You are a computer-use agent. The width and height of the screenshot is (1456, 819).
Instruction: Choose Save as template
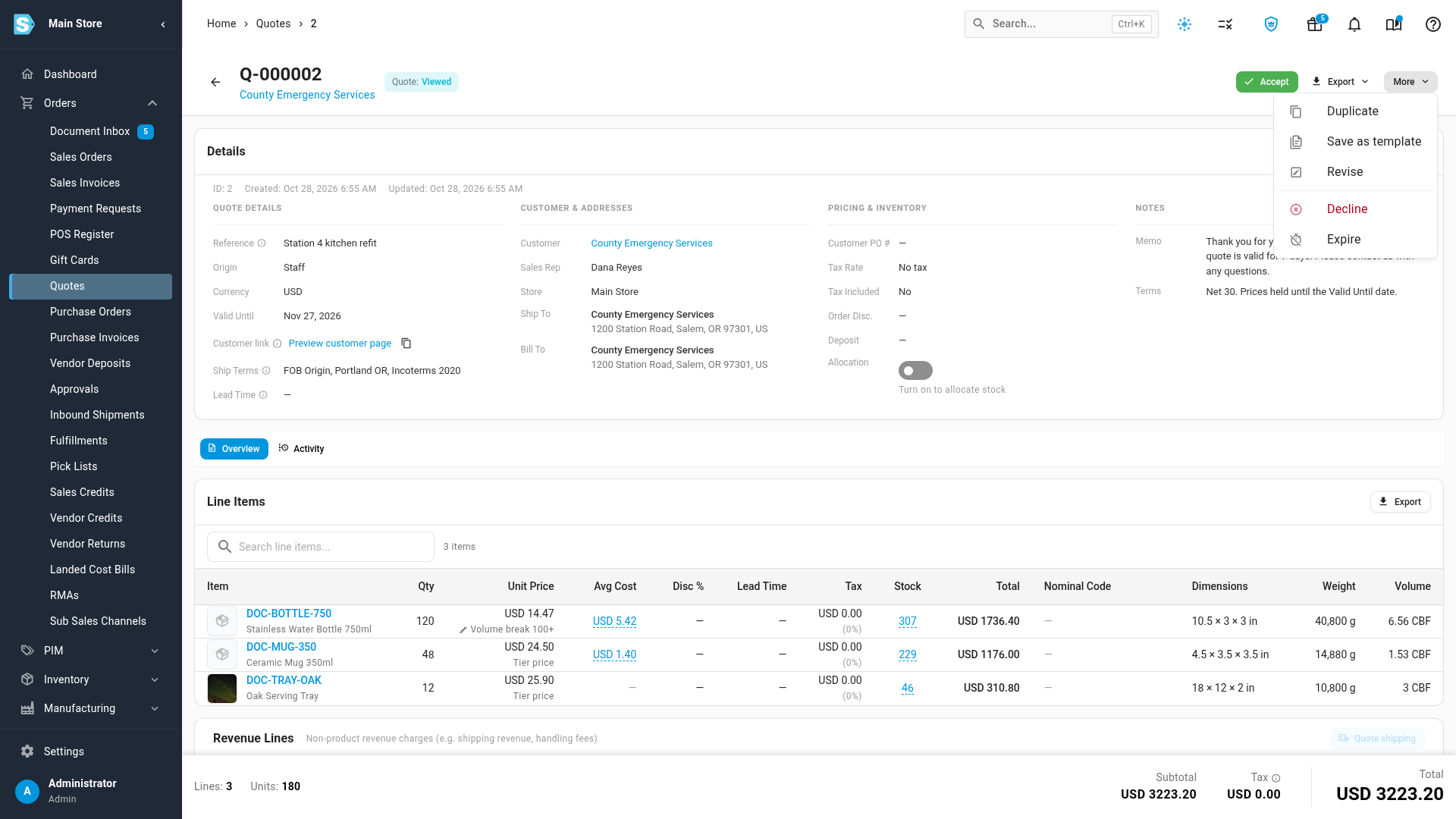point(1356,142)
